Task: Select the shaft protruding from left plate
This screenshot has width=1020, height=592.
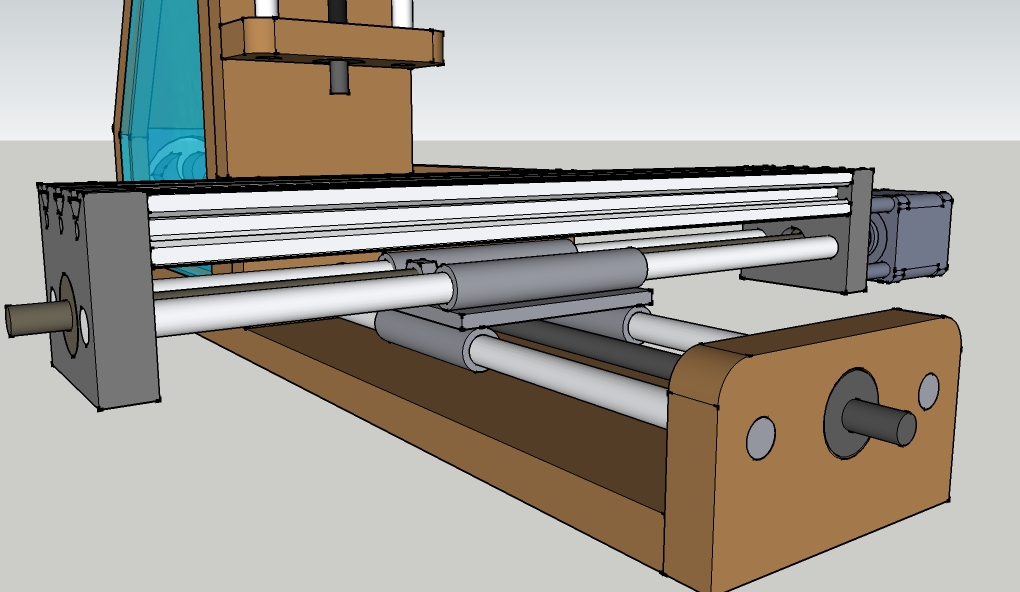Action: point(35,318)
